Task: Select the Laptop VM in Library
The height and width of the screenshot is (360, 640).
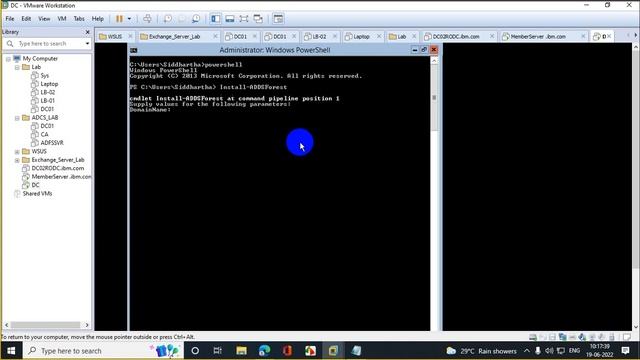Action: (49, 84)
